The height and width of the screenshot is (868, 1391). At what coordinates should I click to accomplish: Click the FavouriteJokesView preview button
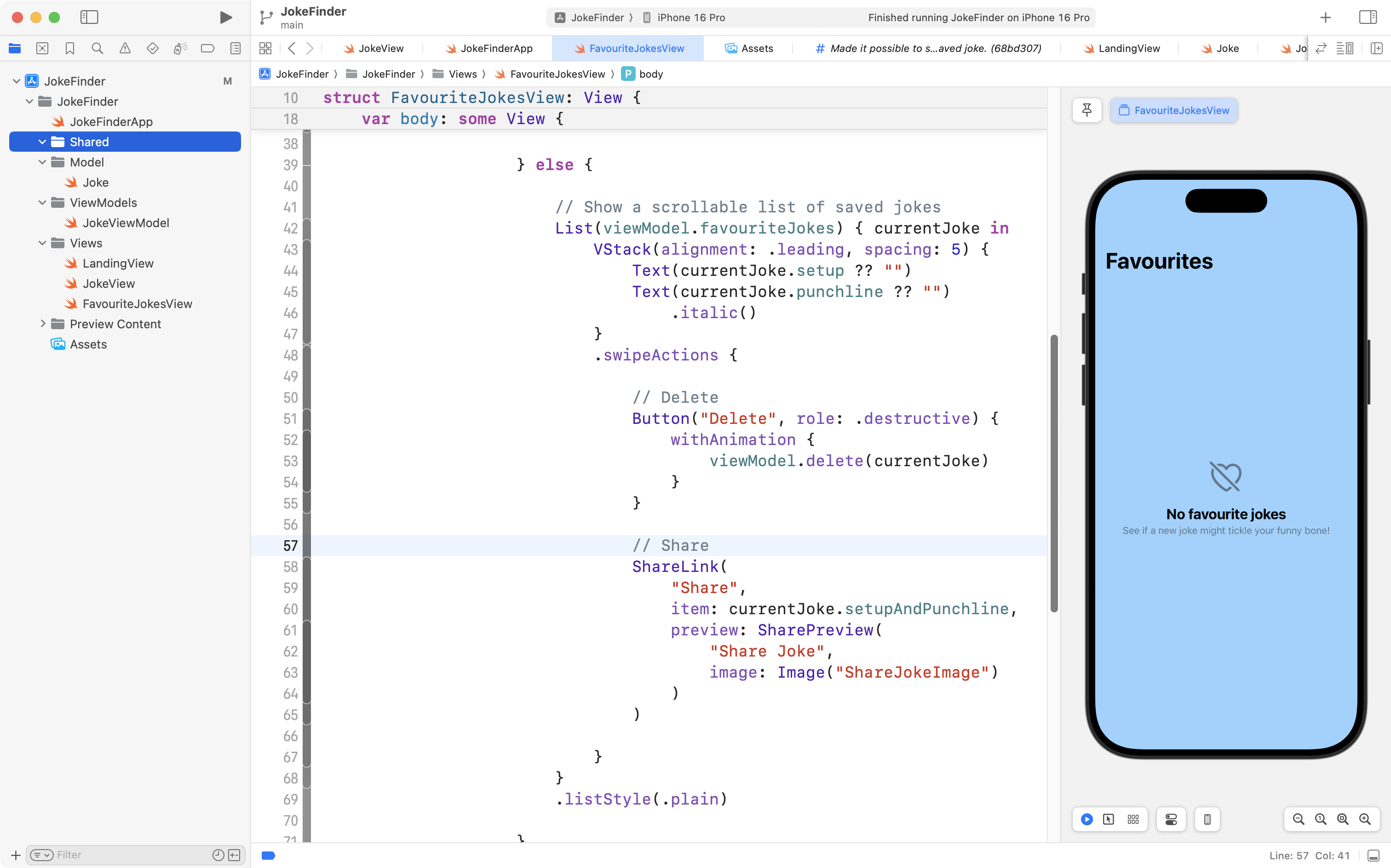pyautogui.click(x=1174, y=110)
